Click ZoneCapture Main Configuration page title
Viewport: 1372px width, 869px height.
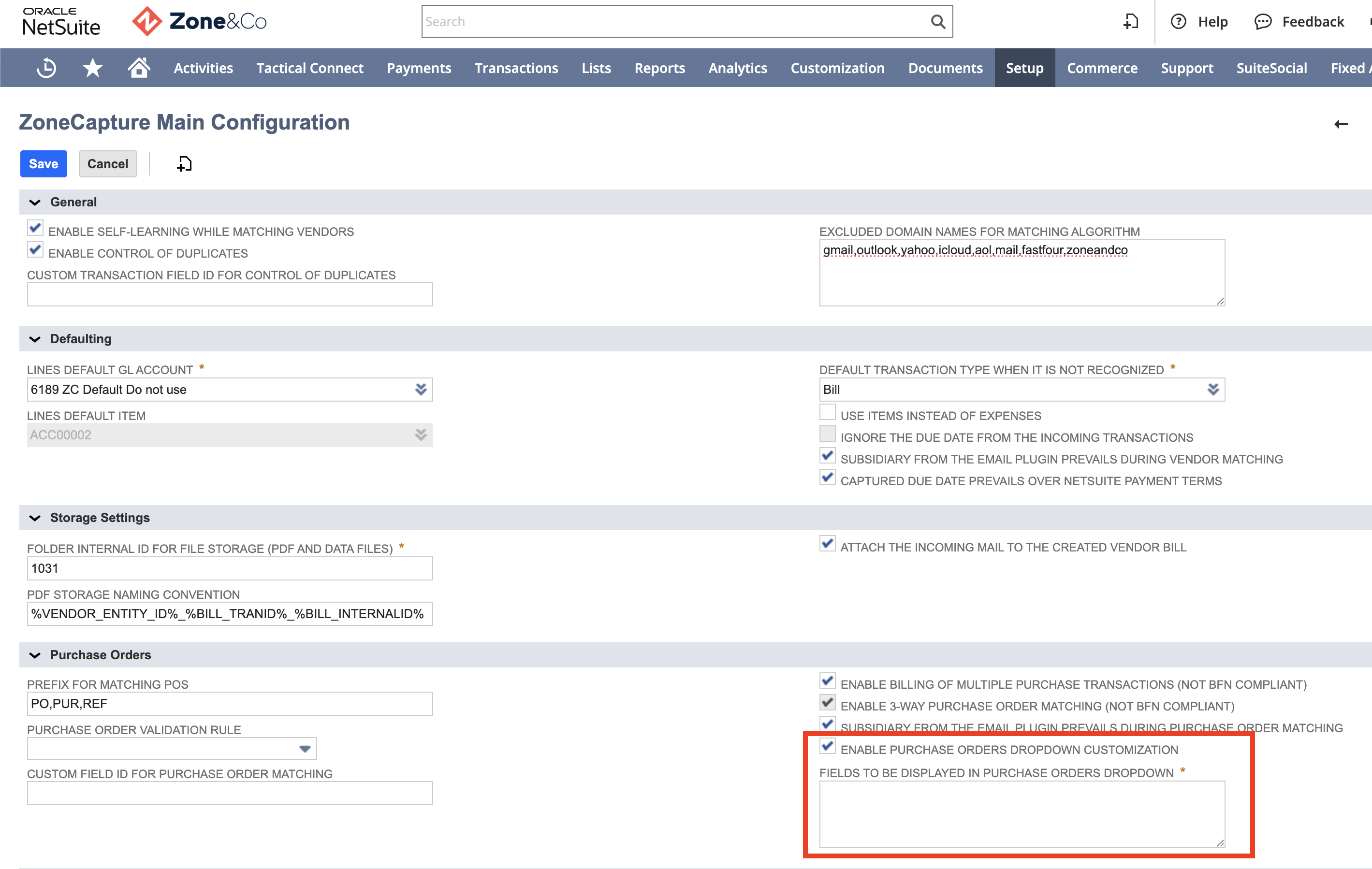(x=185, y=122)
